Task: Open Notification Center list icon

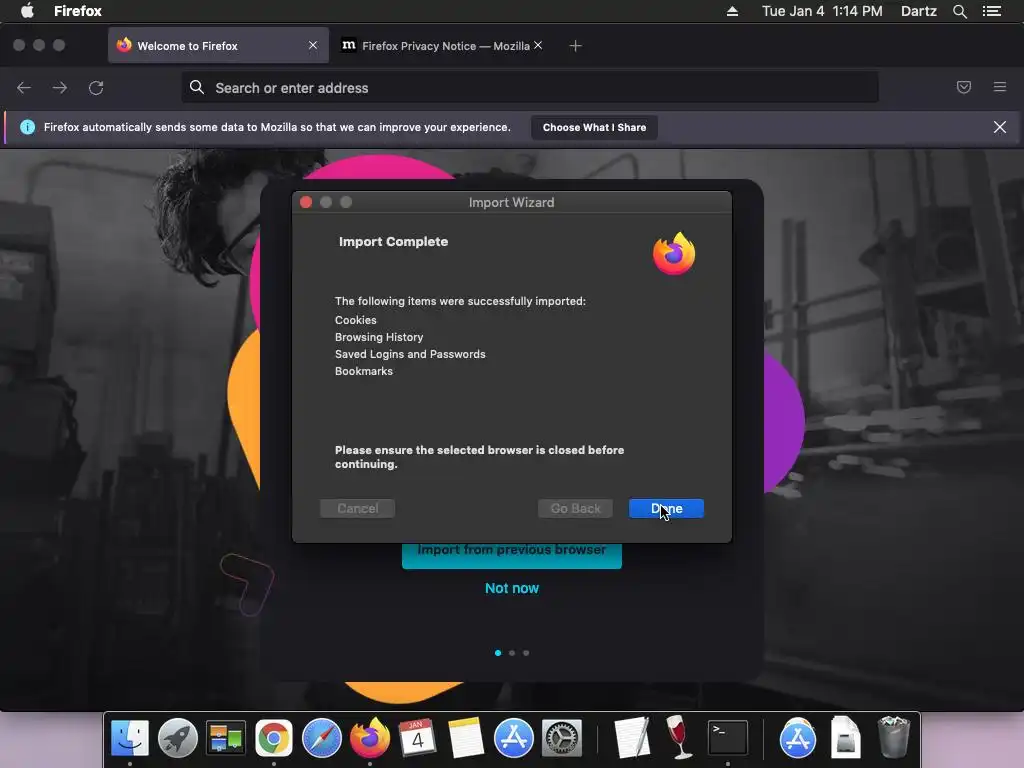Action: (x=992, y=11)
